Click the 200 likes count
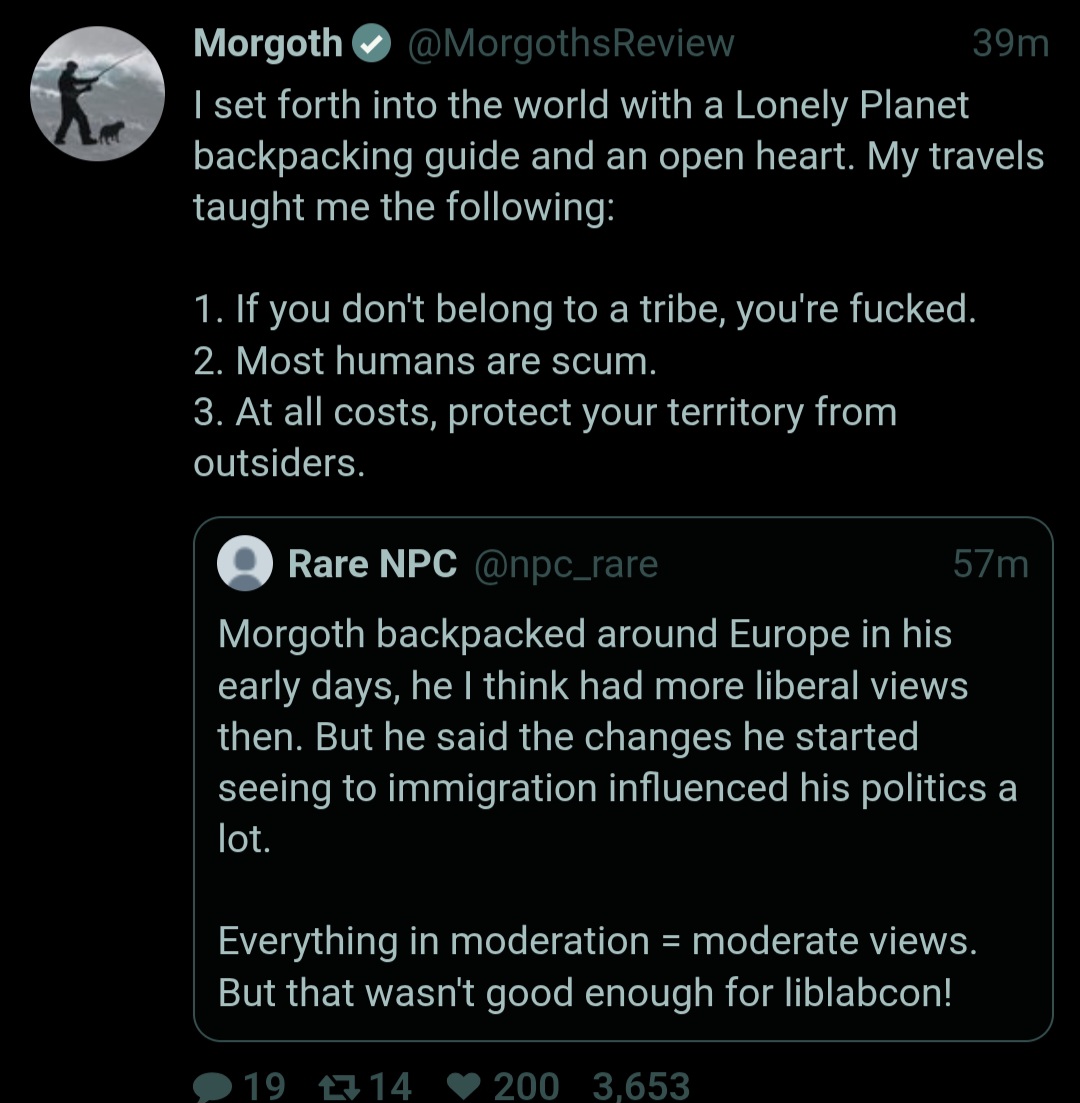 (x=525, y=1086)
